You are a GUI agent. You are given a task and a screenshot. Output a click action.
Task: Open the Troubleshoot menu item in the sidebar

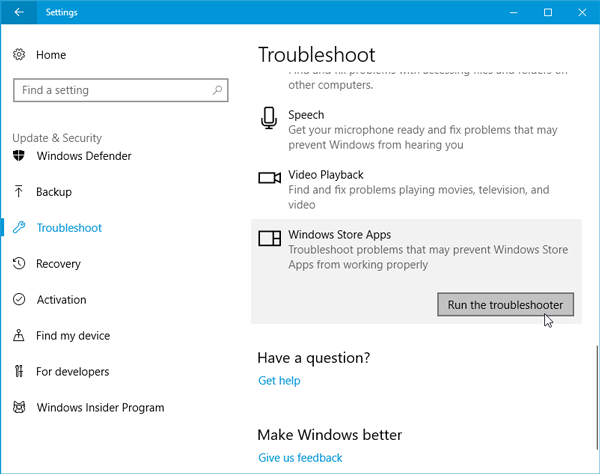69,228
